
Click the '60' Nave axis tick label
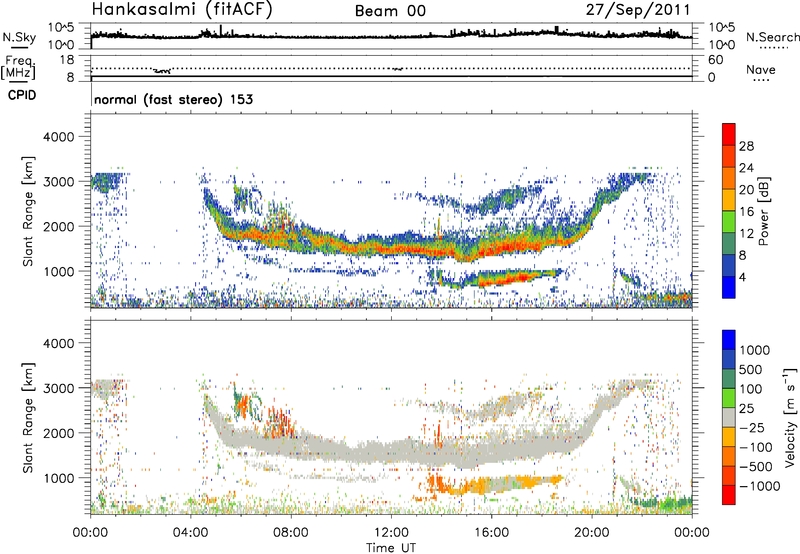(x=715, y=60)
